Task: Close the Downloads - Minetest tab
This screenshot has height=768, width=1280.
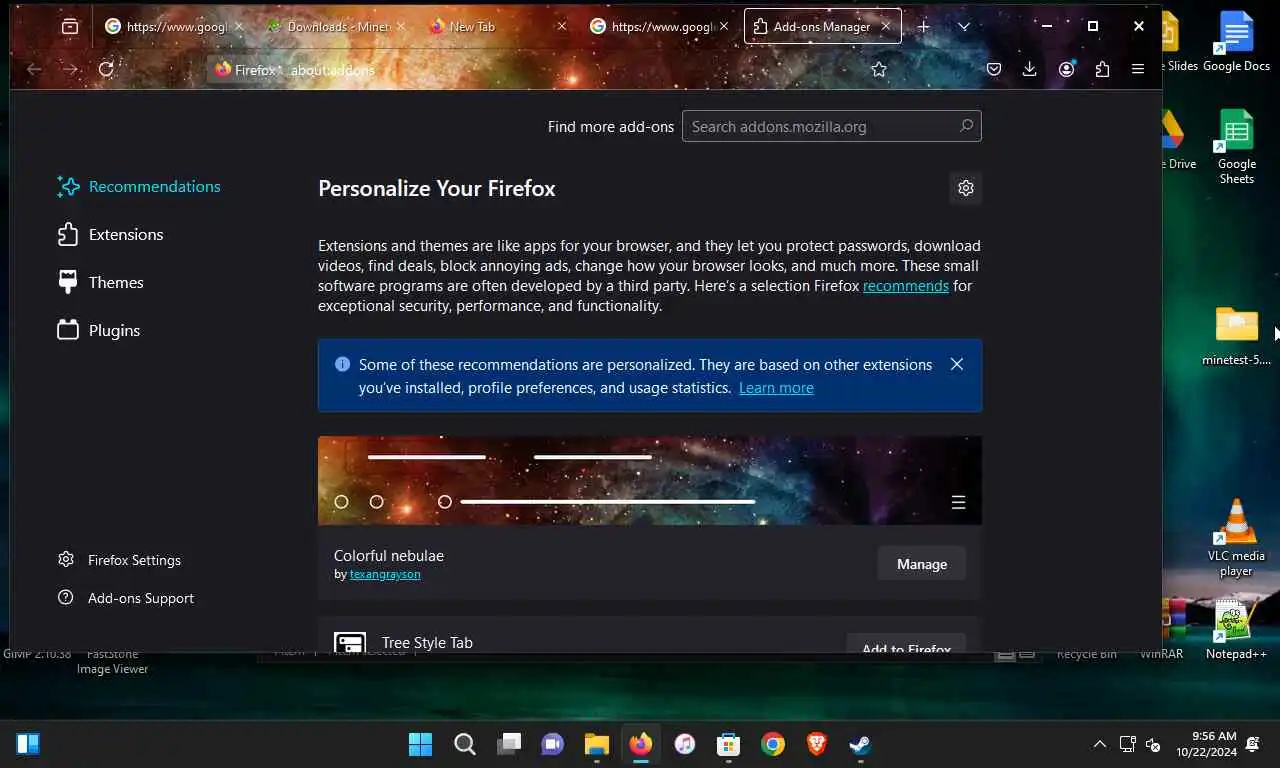Action: coord(400,27)
